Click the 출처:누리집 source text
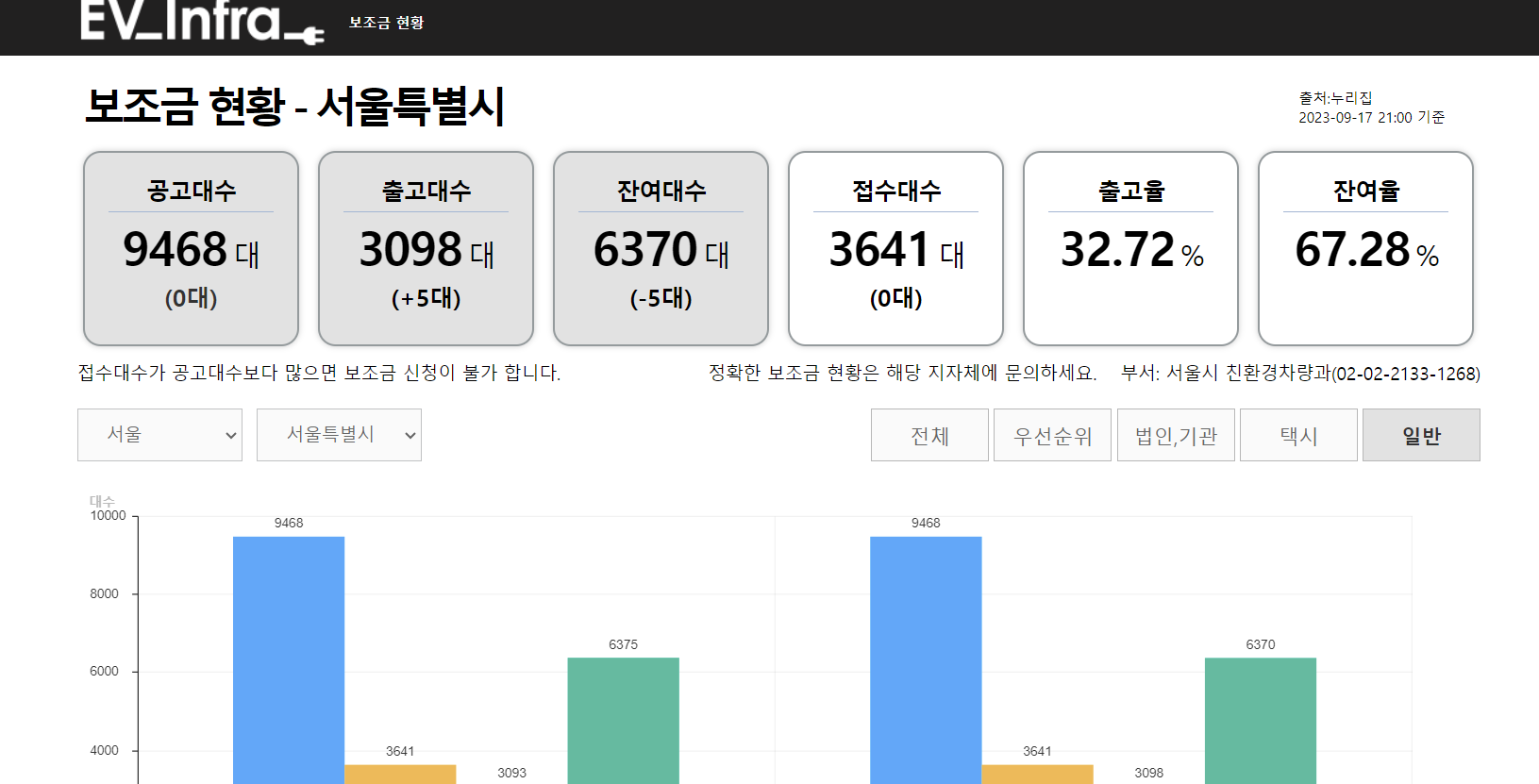1539x784 pixels. [1335, 98]
